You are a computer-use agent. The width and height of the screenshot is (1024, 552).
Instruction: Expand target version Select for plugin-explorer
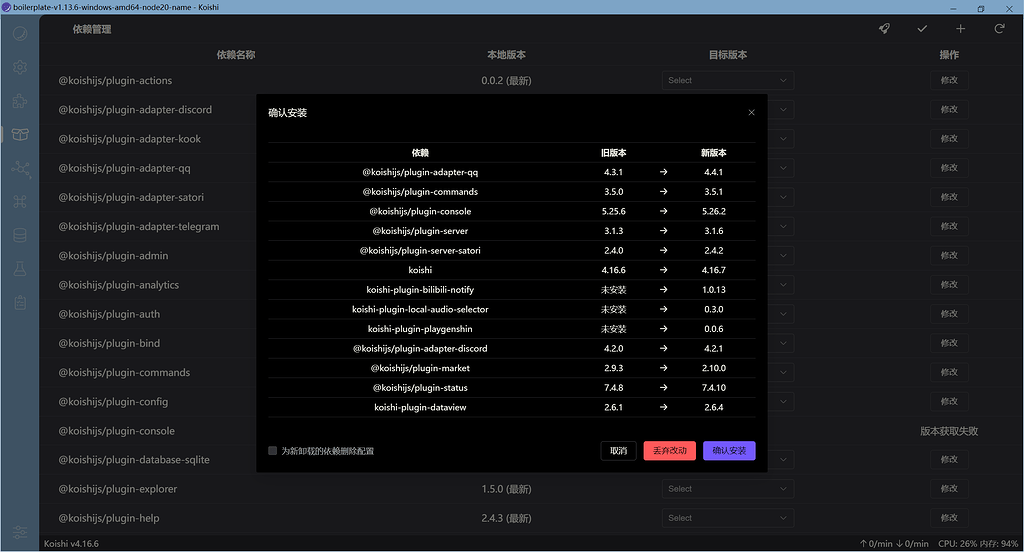coord(727,489)
